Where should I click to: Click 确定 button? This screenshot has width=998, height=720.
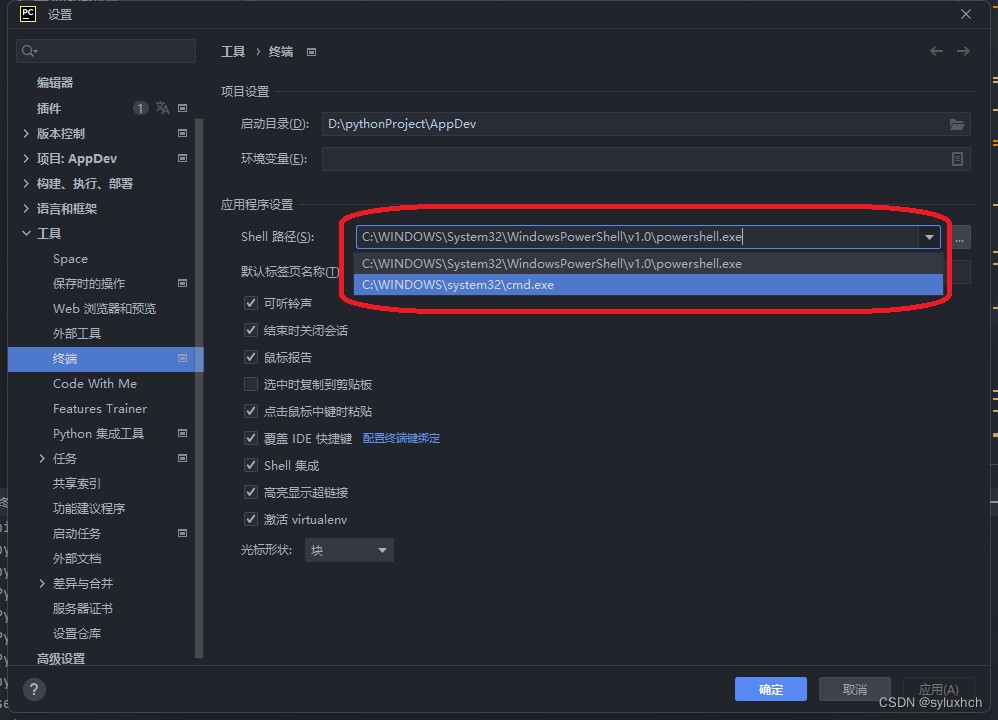[771, 689]
